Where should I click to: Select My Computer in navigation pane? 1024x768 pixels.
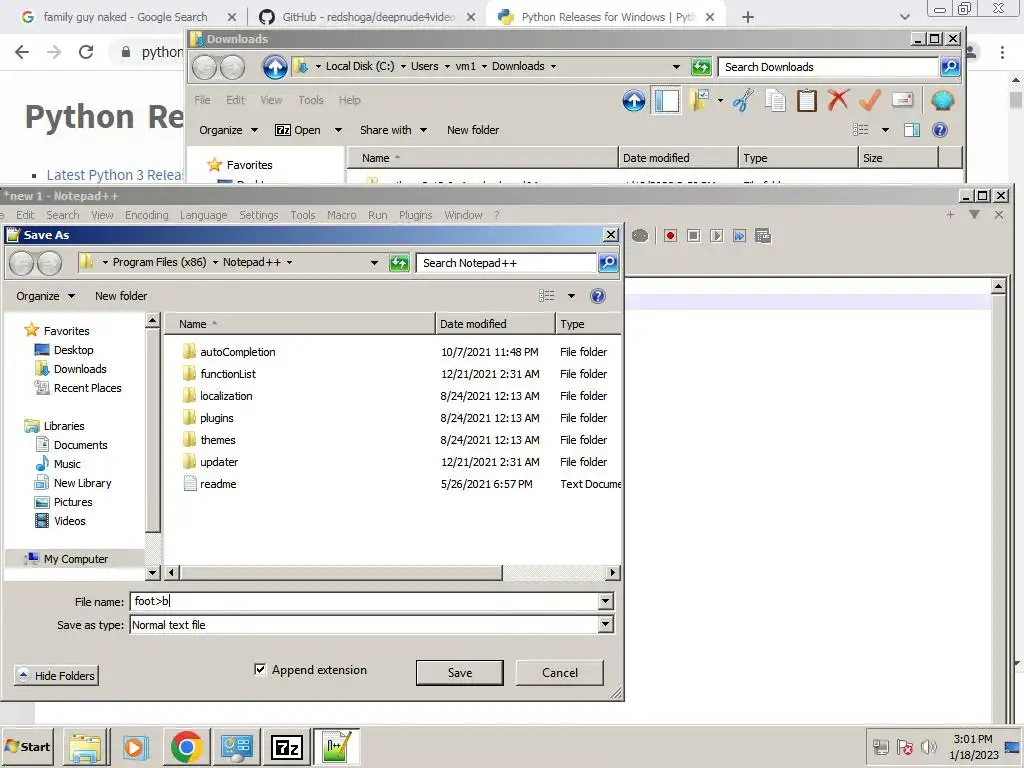point(76,559)
